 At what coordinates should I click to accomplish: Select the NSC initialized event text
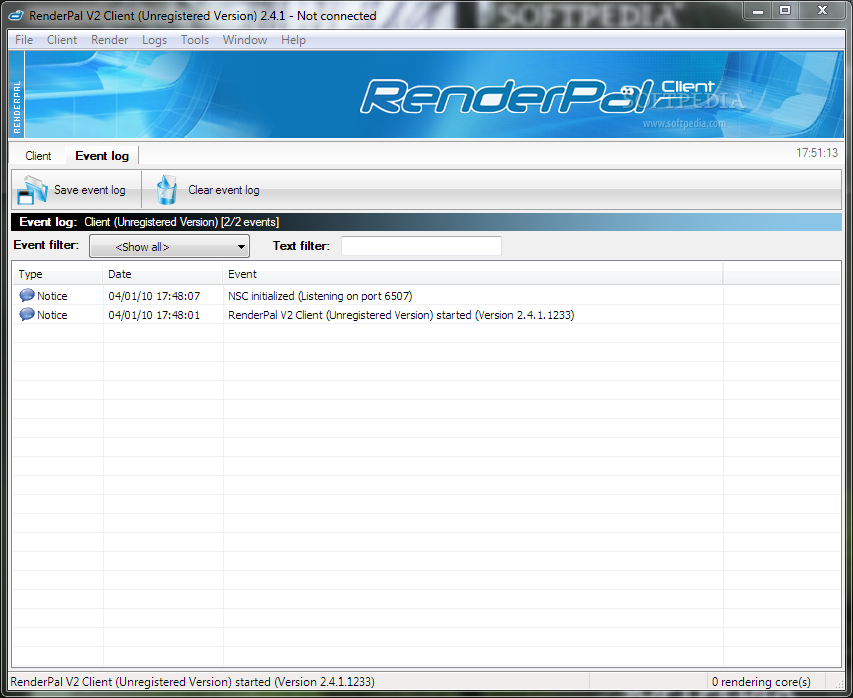(320, 296)
